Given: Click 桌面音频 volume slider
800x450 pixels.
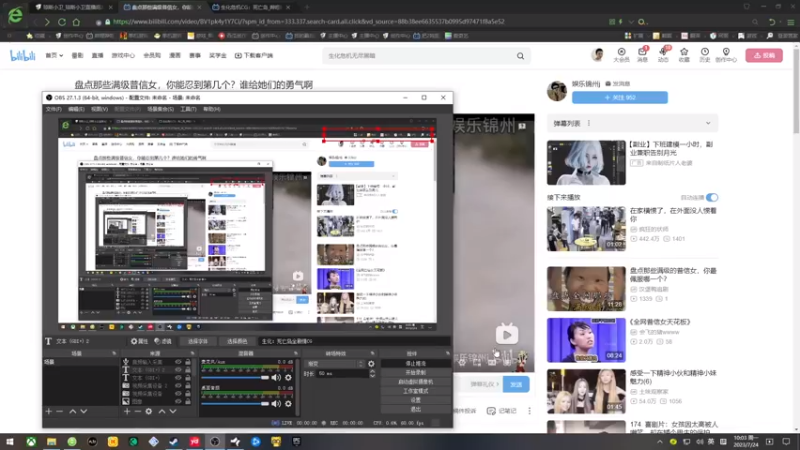Looking at the screenshot, I should pos(235,404).
